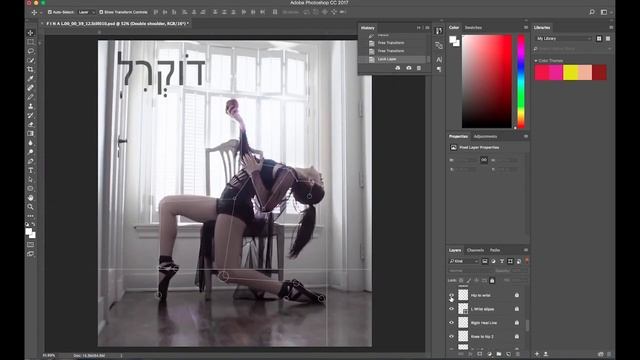Open the Edit Toolbar three-dots button
Image resolution: width=640 pixels, height=360 pixels.
[31, 216]
